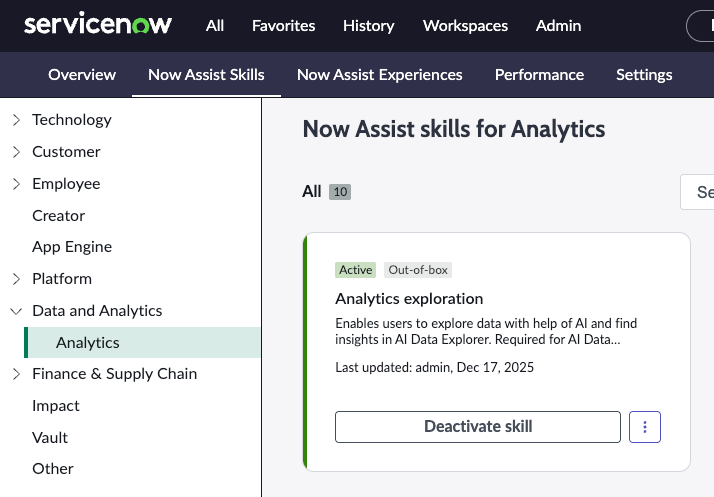Select Impact in the sidebar
Viewport: 714px width, 497px height.
point(56,406)
